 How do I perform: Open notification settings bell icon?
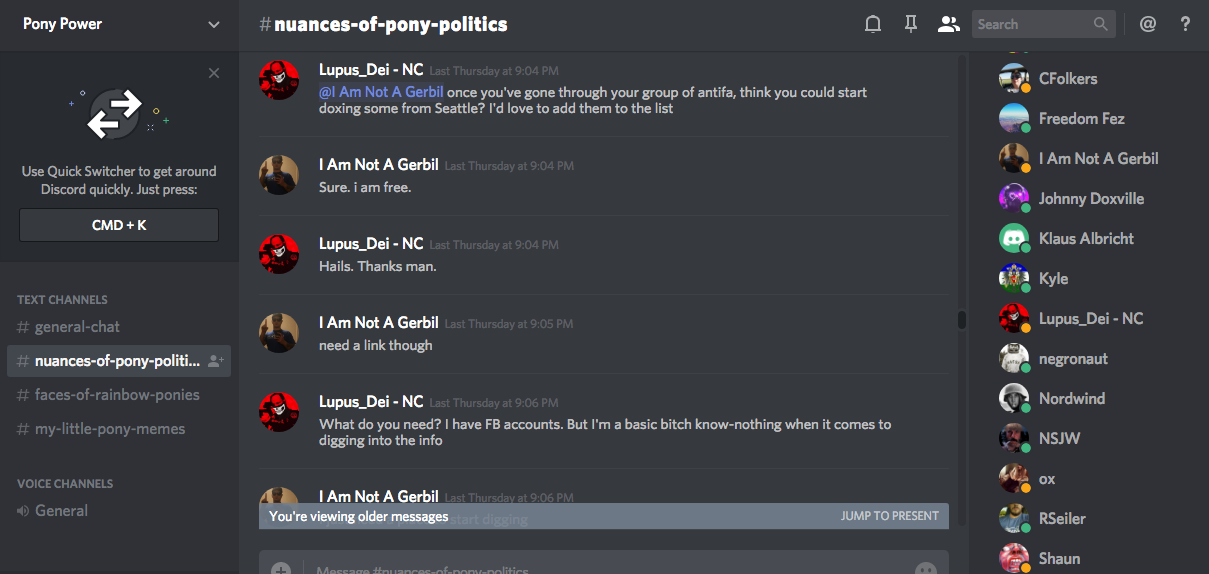tap(873, 24)
